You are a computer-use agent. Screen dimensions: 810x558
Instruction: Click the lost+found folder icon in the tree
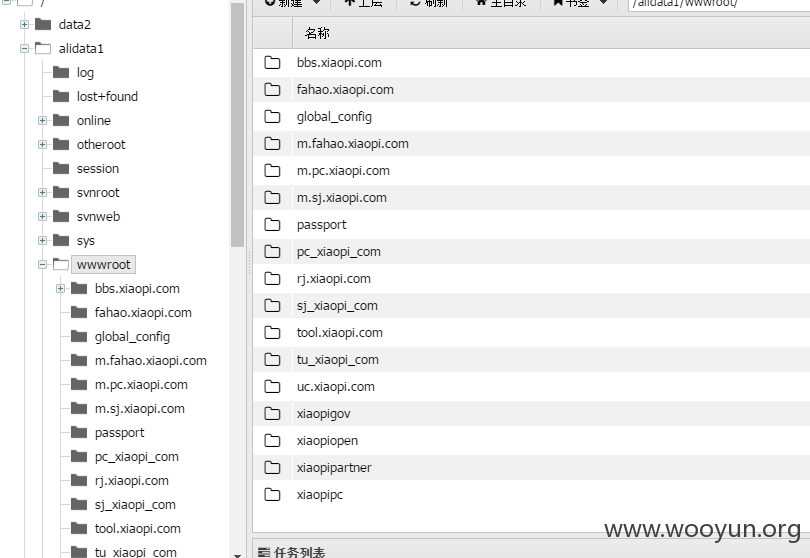click(61, 96)
